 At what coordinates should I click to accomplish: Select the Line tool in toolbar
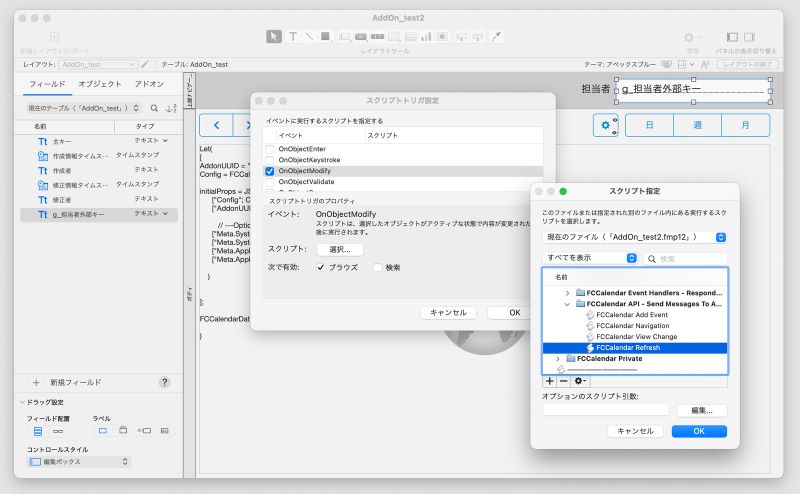[x=309, y=36]
